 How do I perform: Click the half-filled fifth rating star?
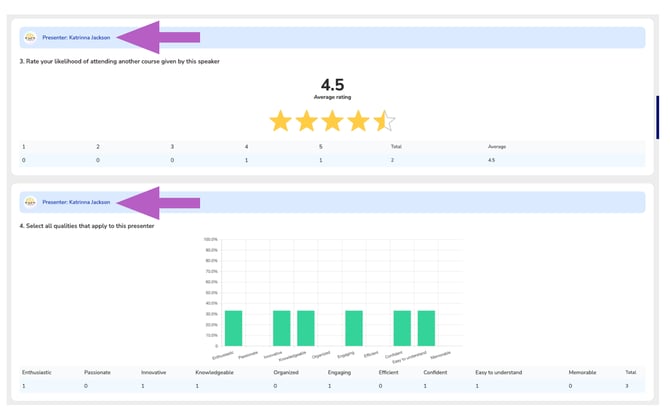pyautogui.click(x=384, y=122)
